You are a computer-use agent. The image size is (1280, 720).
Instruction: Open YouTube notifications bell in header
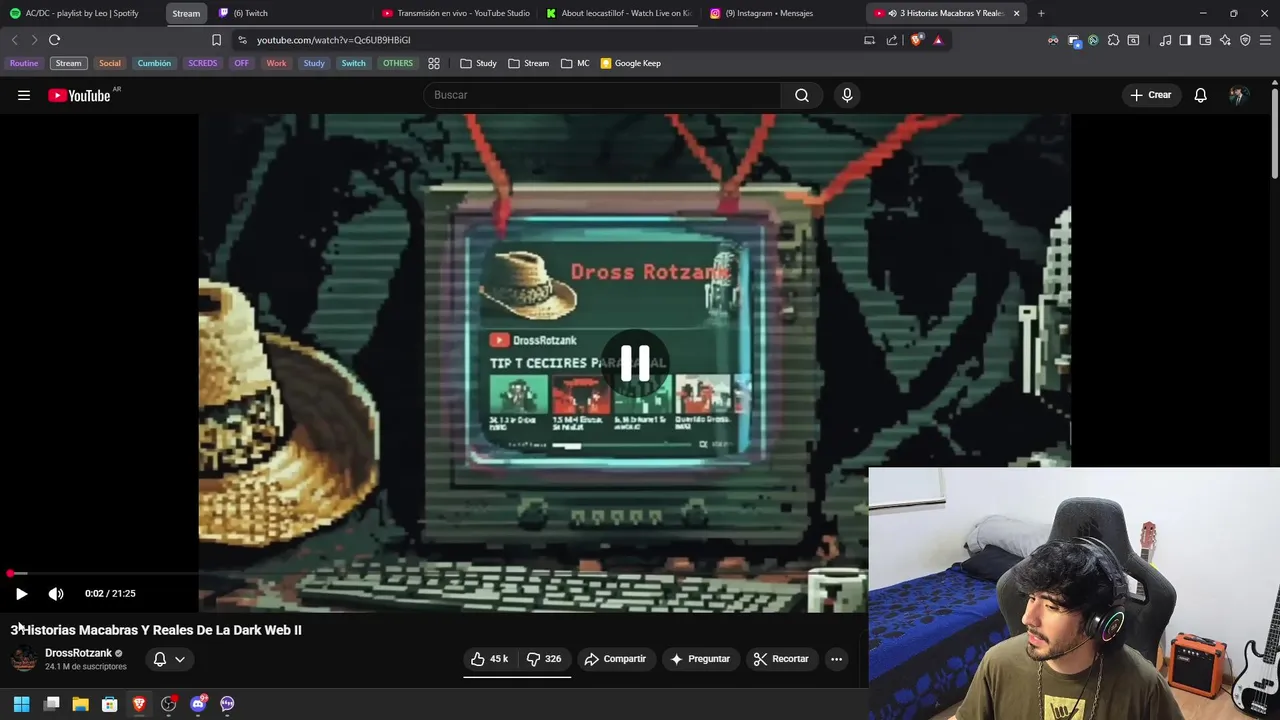tap(1200, 95)
